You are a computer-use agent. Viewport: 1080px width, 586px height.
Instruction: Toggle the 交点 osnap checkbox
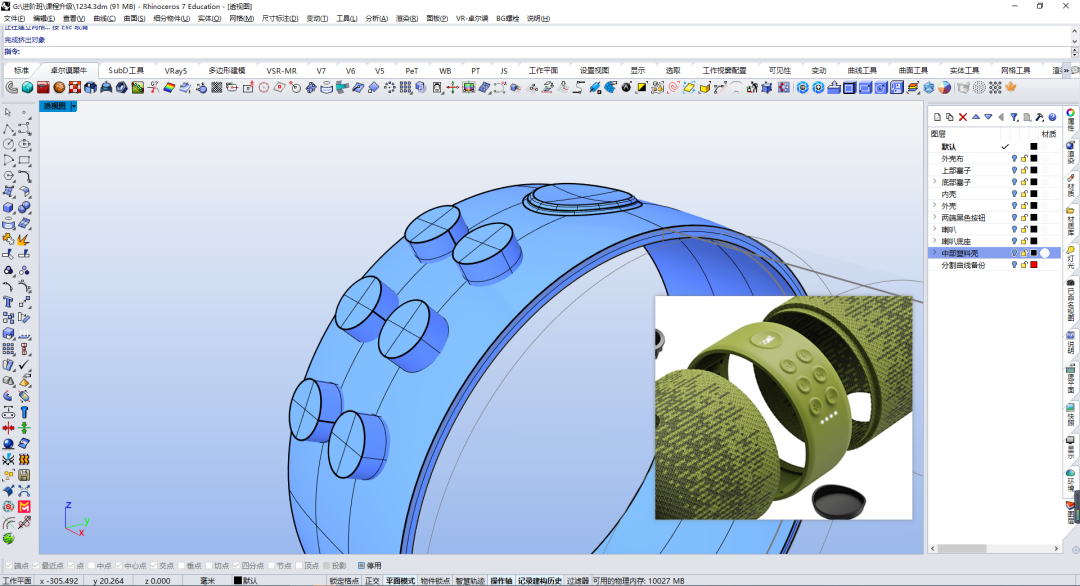tap(154, 565)
